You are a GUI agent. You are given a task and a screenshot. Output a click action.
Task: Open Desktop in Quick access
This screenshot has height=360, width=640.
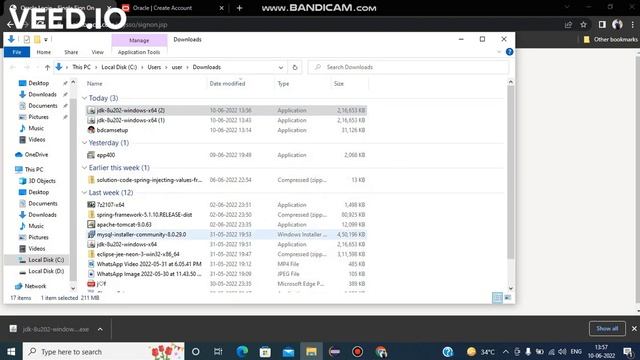click(38, 83)
